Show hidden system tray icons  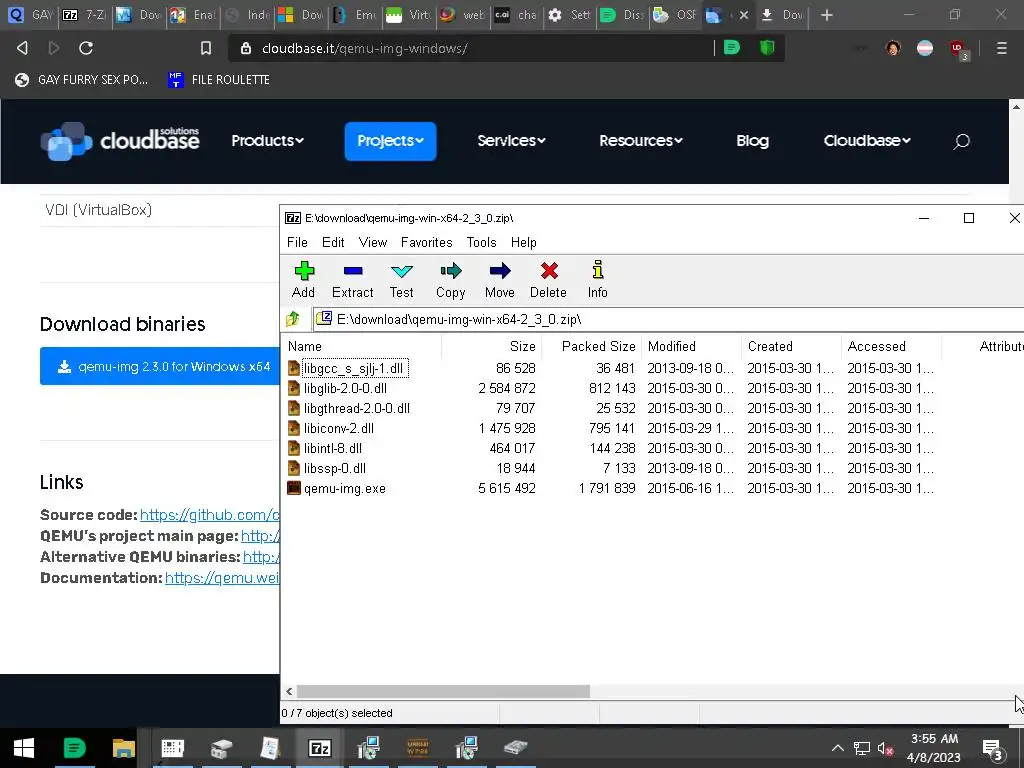click(x=837, y=748)
